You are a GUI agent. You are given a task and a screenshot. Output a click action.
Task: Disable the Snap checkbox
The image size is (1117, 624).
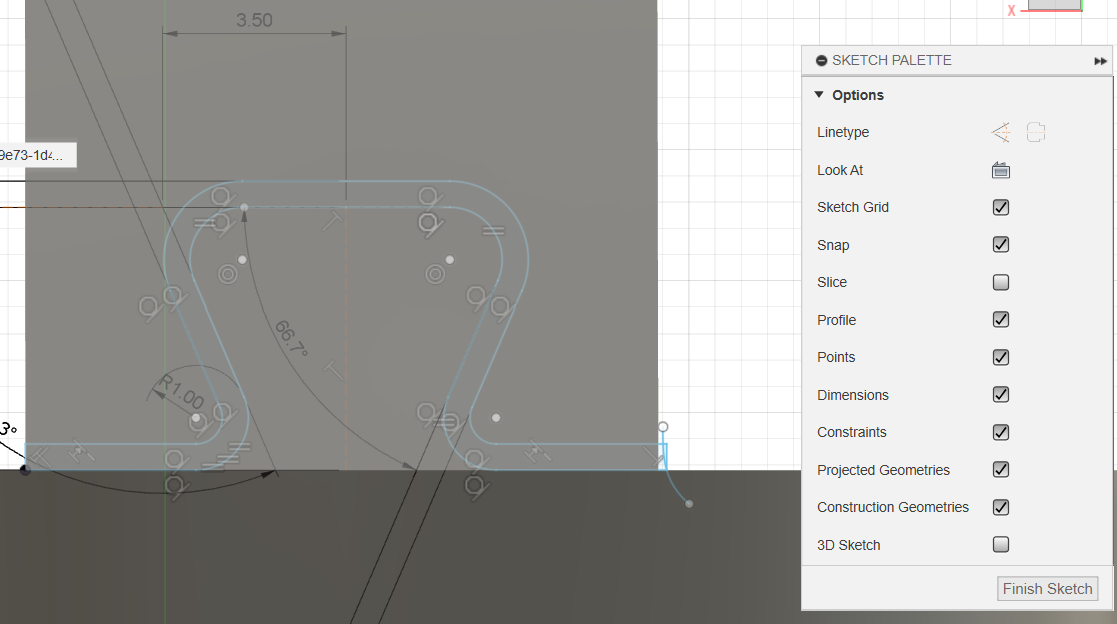[x=1001, y=245]
